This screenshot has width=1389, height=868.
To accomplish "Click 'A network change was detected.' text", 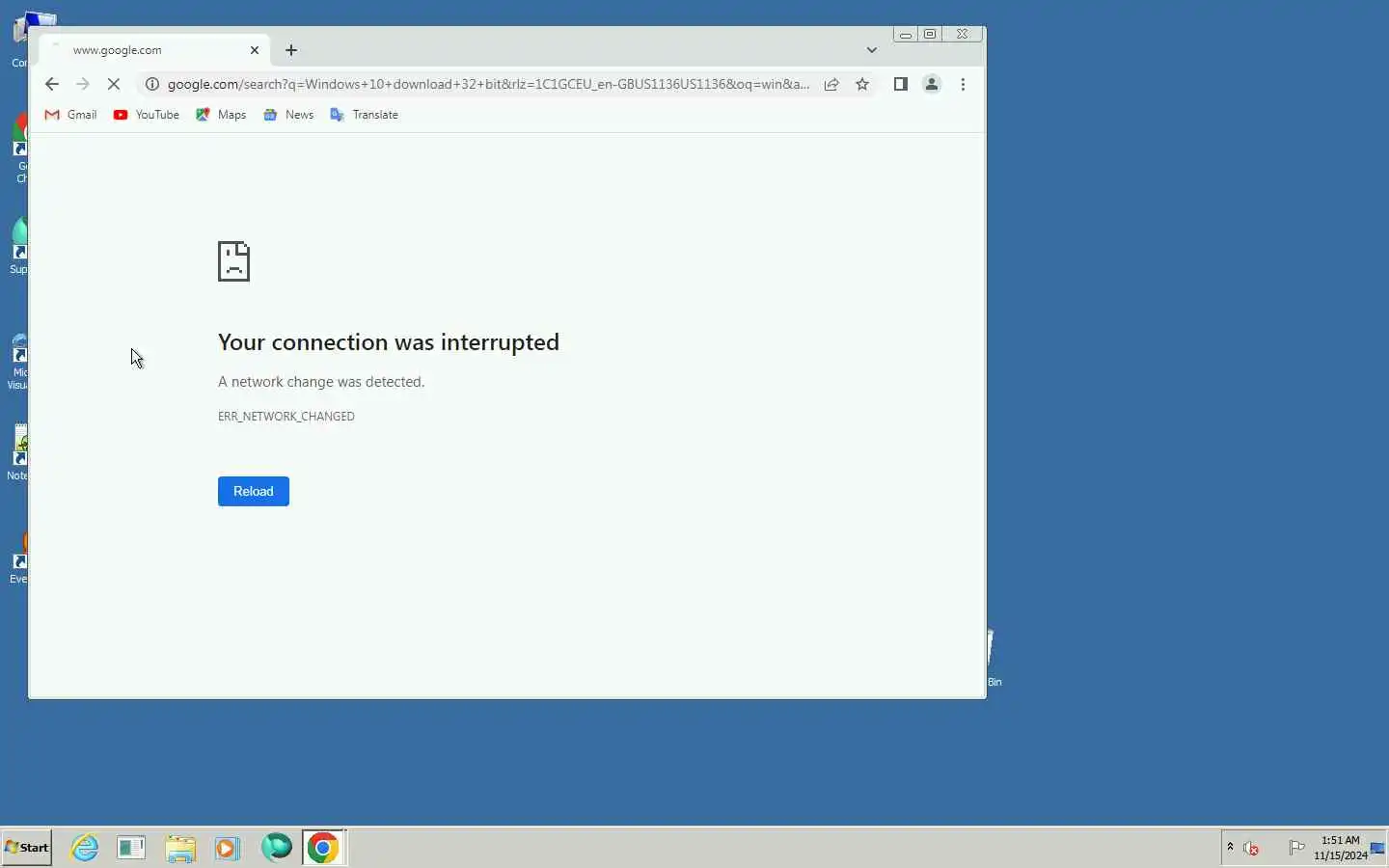I will click(x=321, y=382).
